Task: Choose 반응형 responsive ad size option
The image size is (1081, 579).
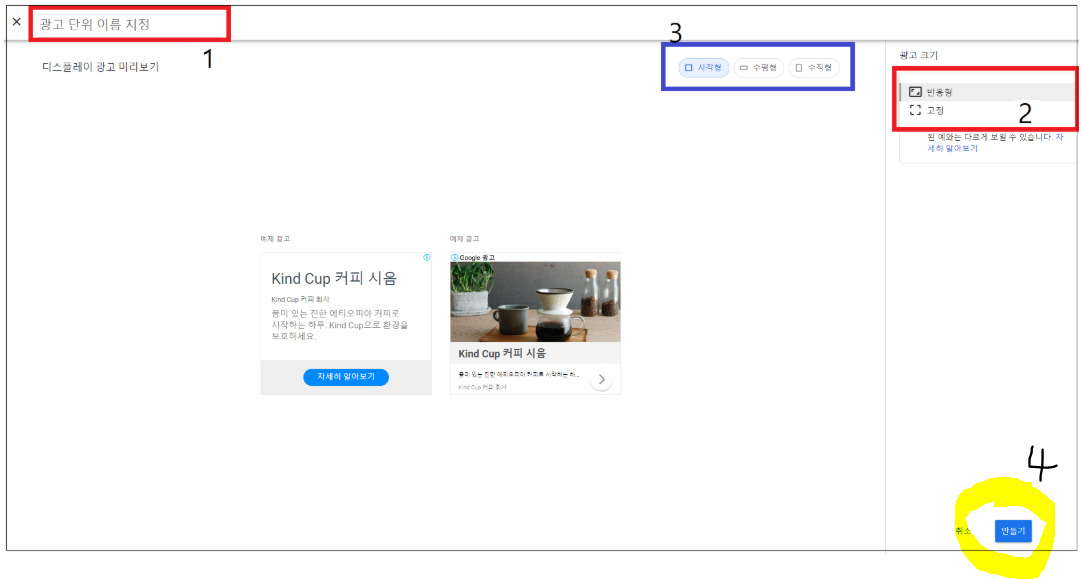Action: click(987, 92)
